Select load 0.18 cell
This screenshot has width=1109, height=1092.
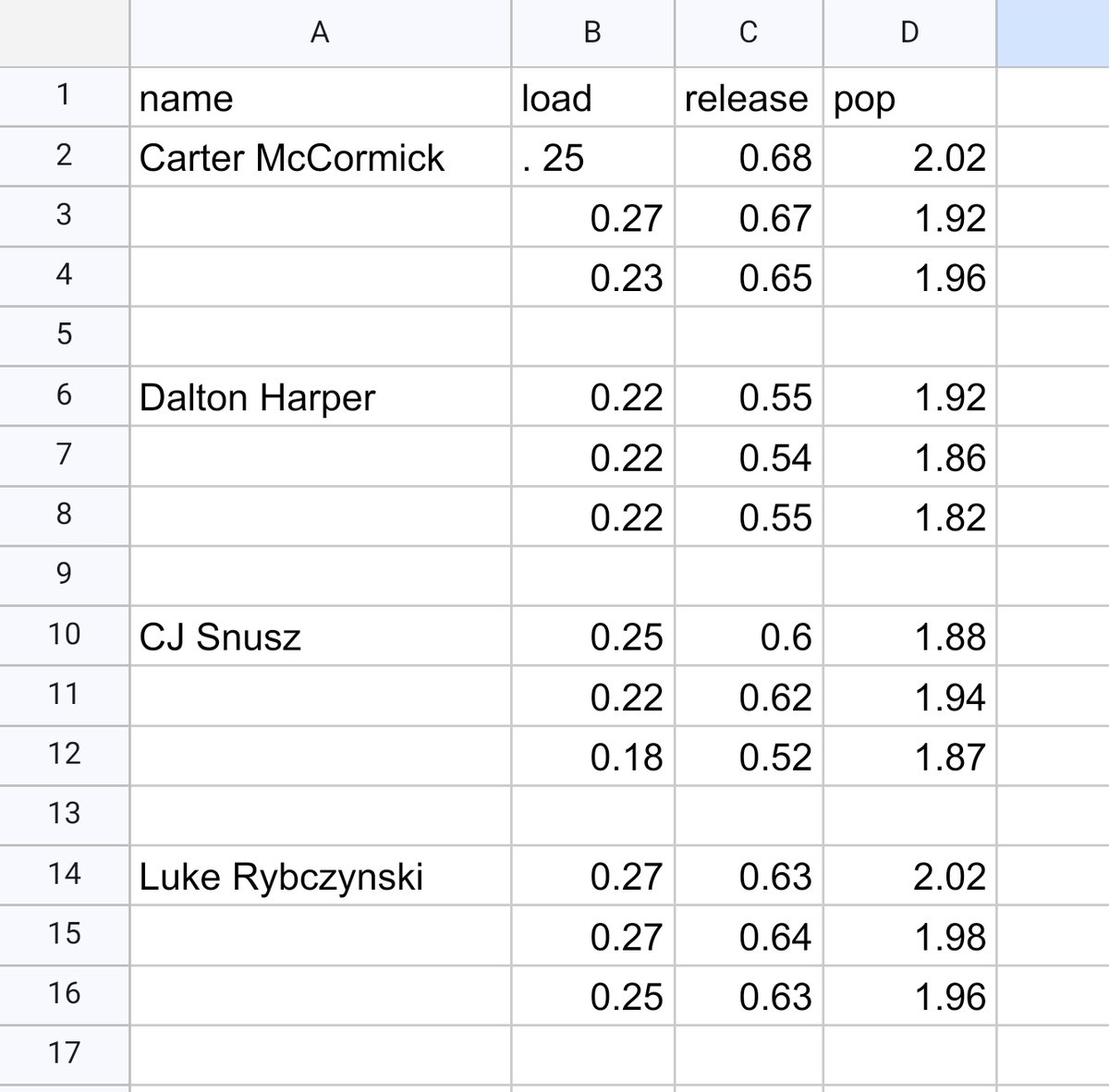tap(592, 755)
